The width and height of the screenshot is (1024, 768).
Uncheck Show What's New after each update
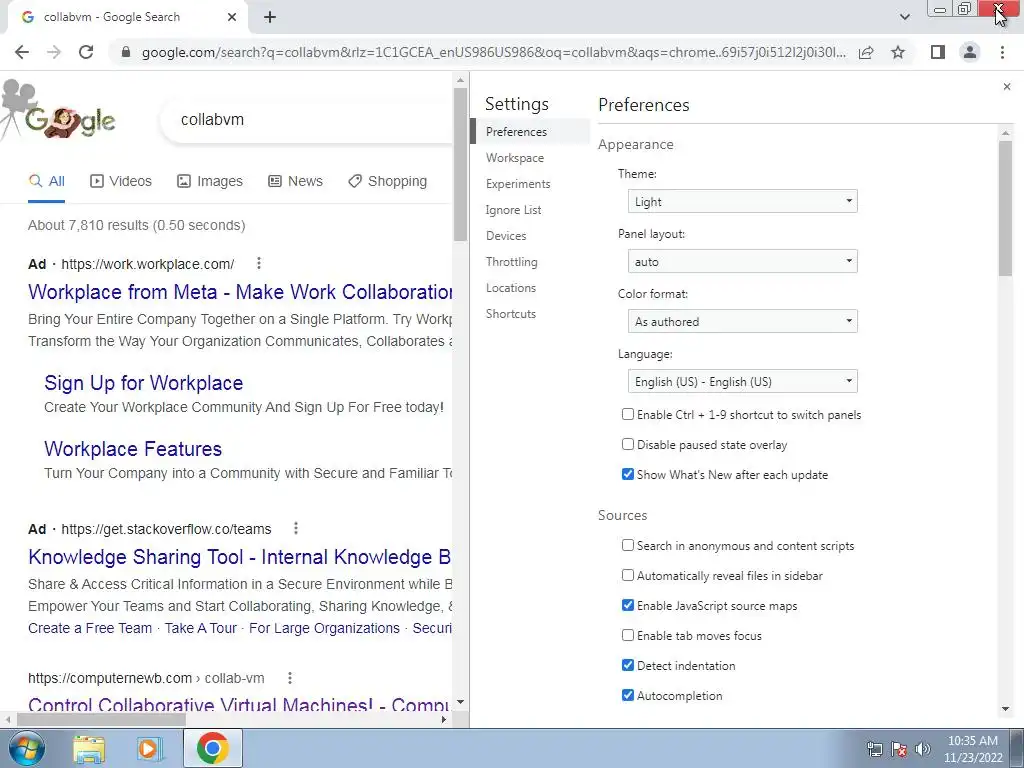coord(628,474)
